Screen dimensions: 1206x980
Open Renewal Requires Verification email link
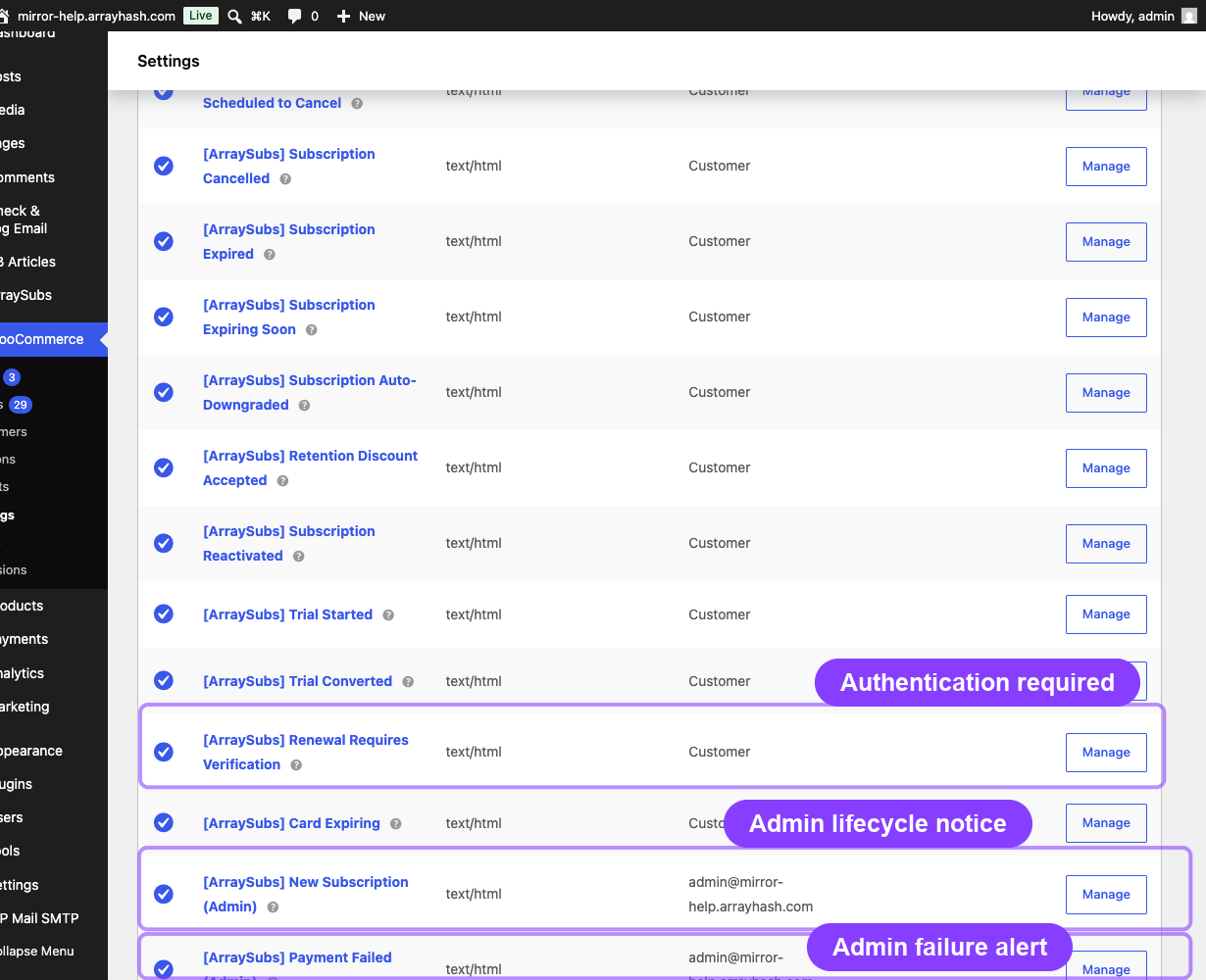[x=306, y=752]
